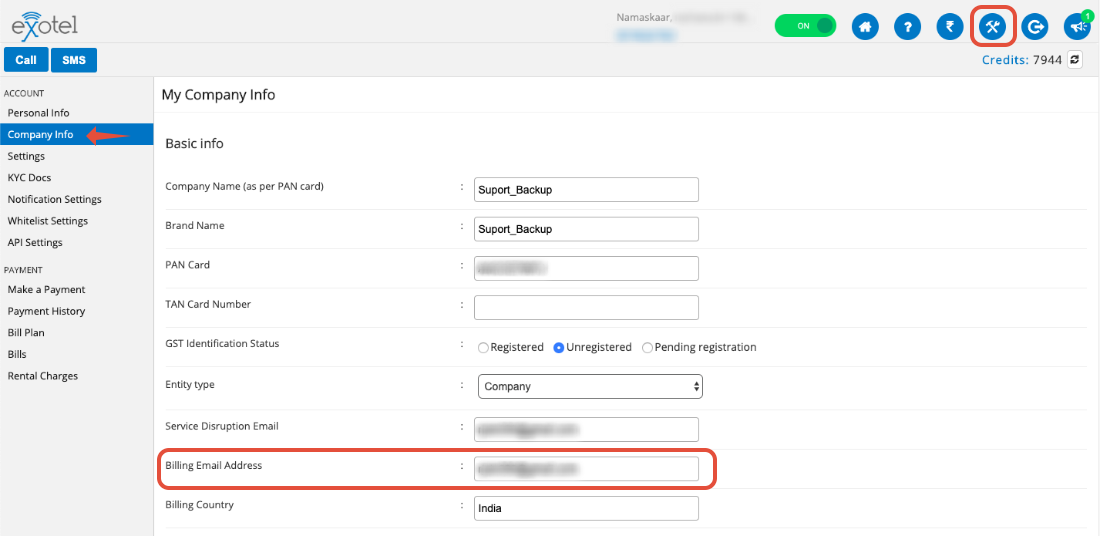Open the announcements megaphone icon
The image size is (1100, 536).
pos(1077,27)
